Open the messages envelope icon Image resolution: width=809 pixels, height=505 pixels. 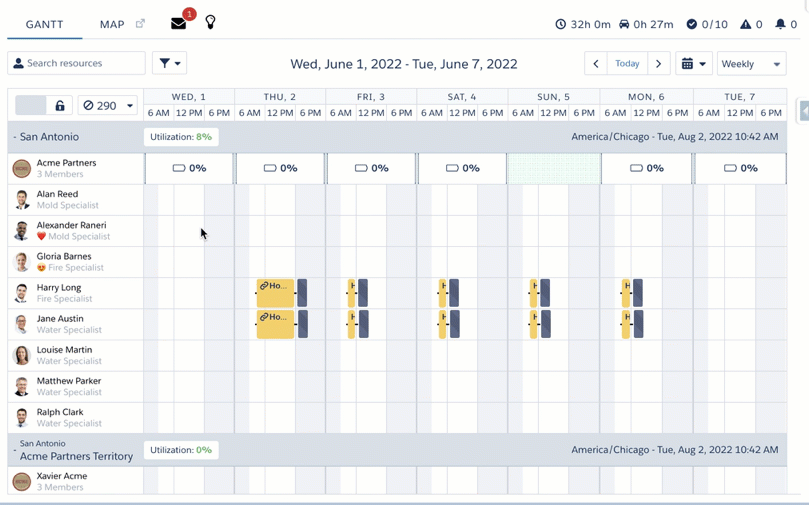(x=179, y=24)
